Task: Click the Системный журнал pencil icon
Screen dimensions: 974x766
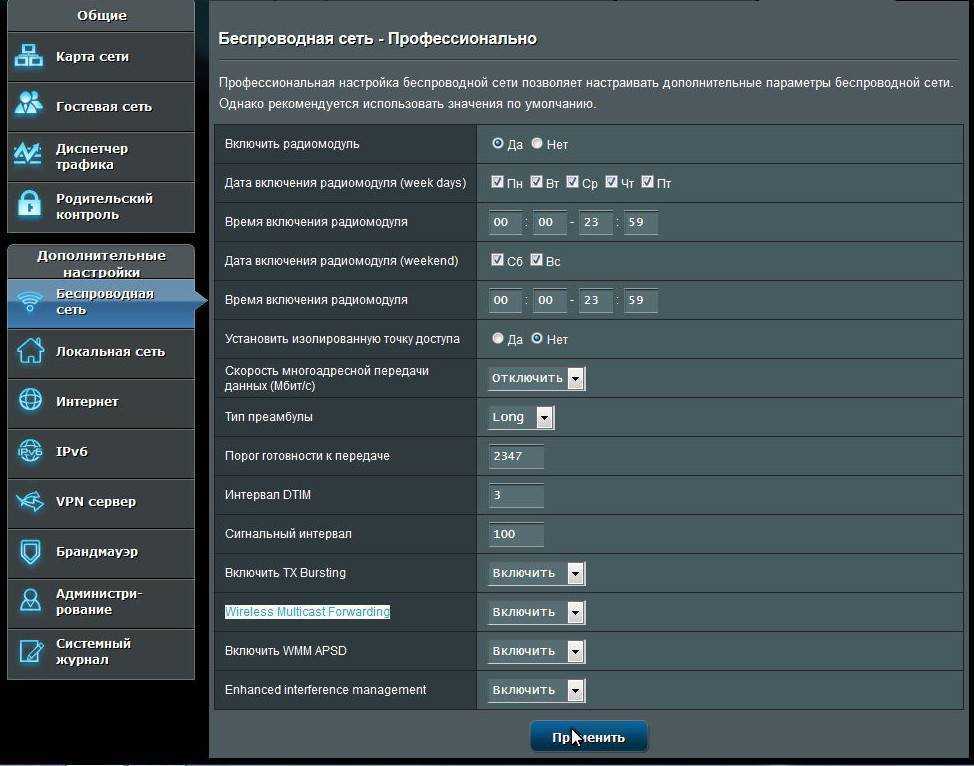Action: point(30,651)
